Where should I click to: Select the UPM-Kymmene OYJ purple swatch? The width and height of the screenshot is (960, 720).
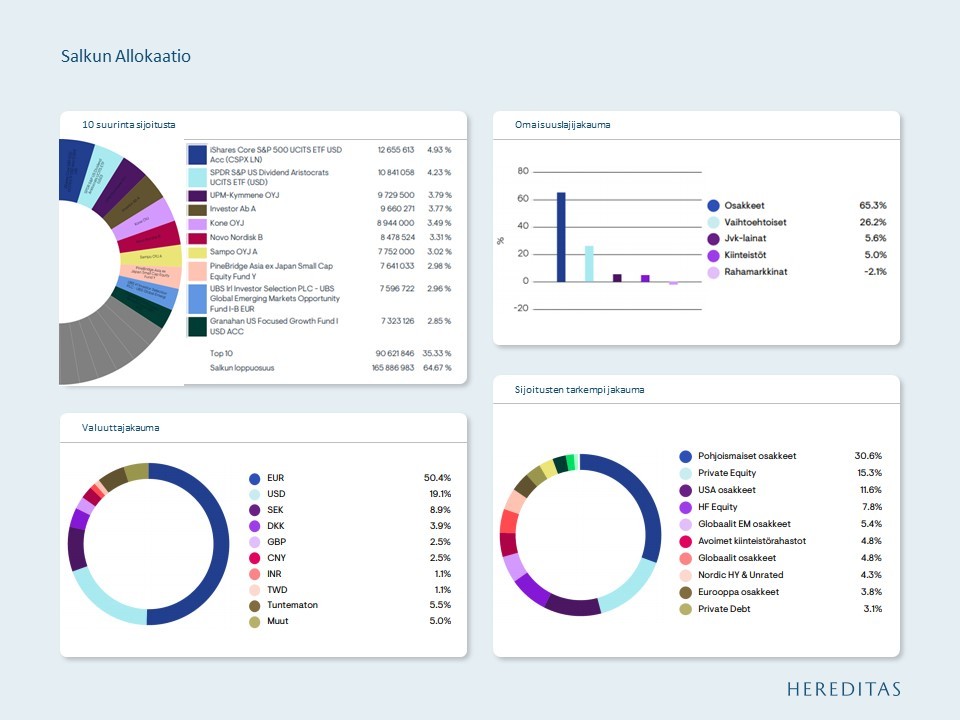point(197,196)
